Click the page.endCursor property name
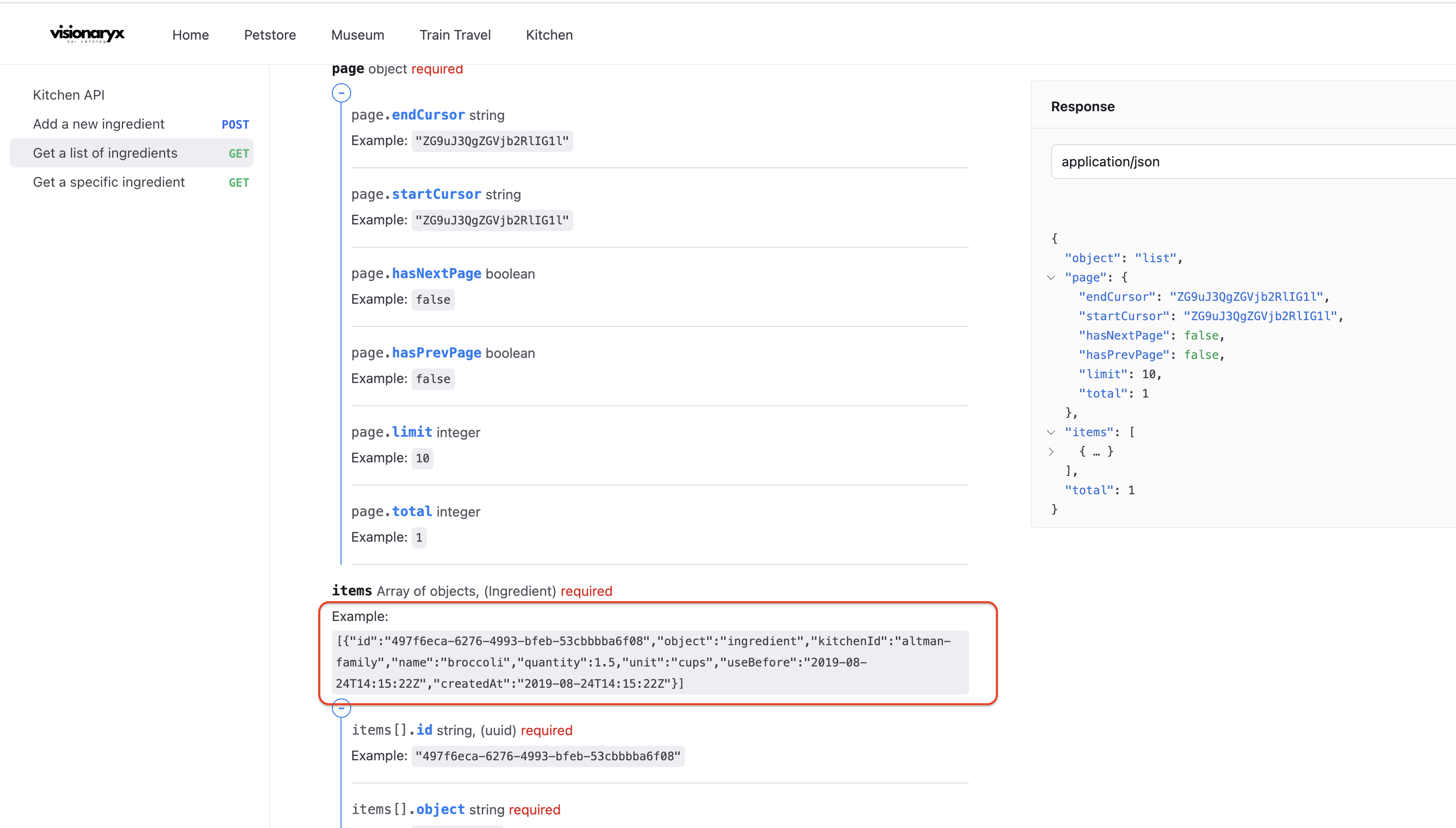 (x=428, y=115)
